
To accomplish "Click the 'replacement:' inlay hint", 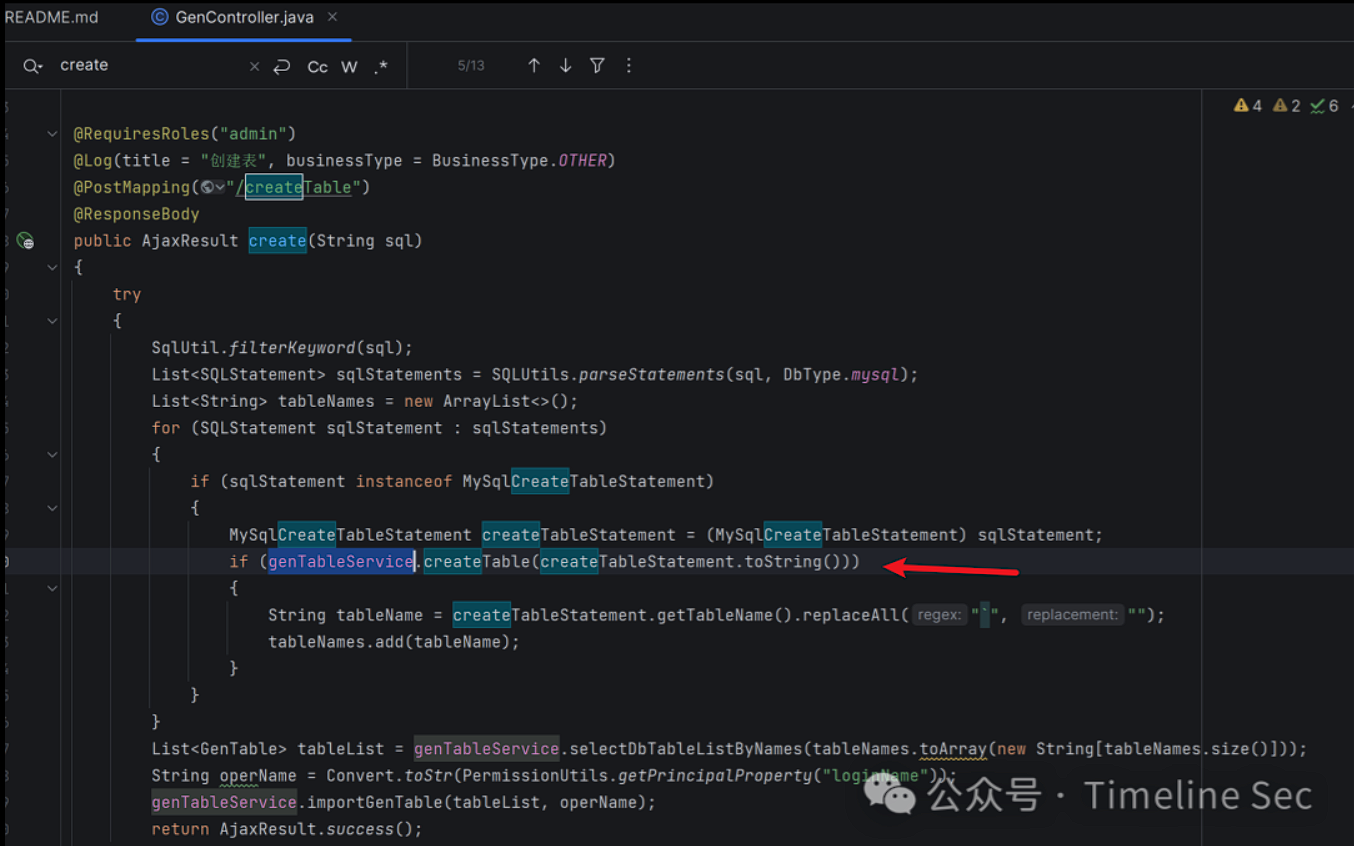I will [x=1072, y=615].
